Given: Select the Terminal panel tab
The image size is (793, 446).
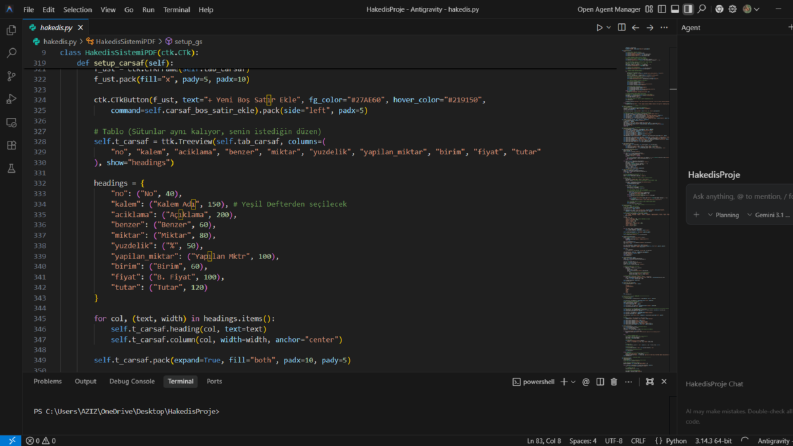Looking at the screenshot, I should click(x=181, y=381).
